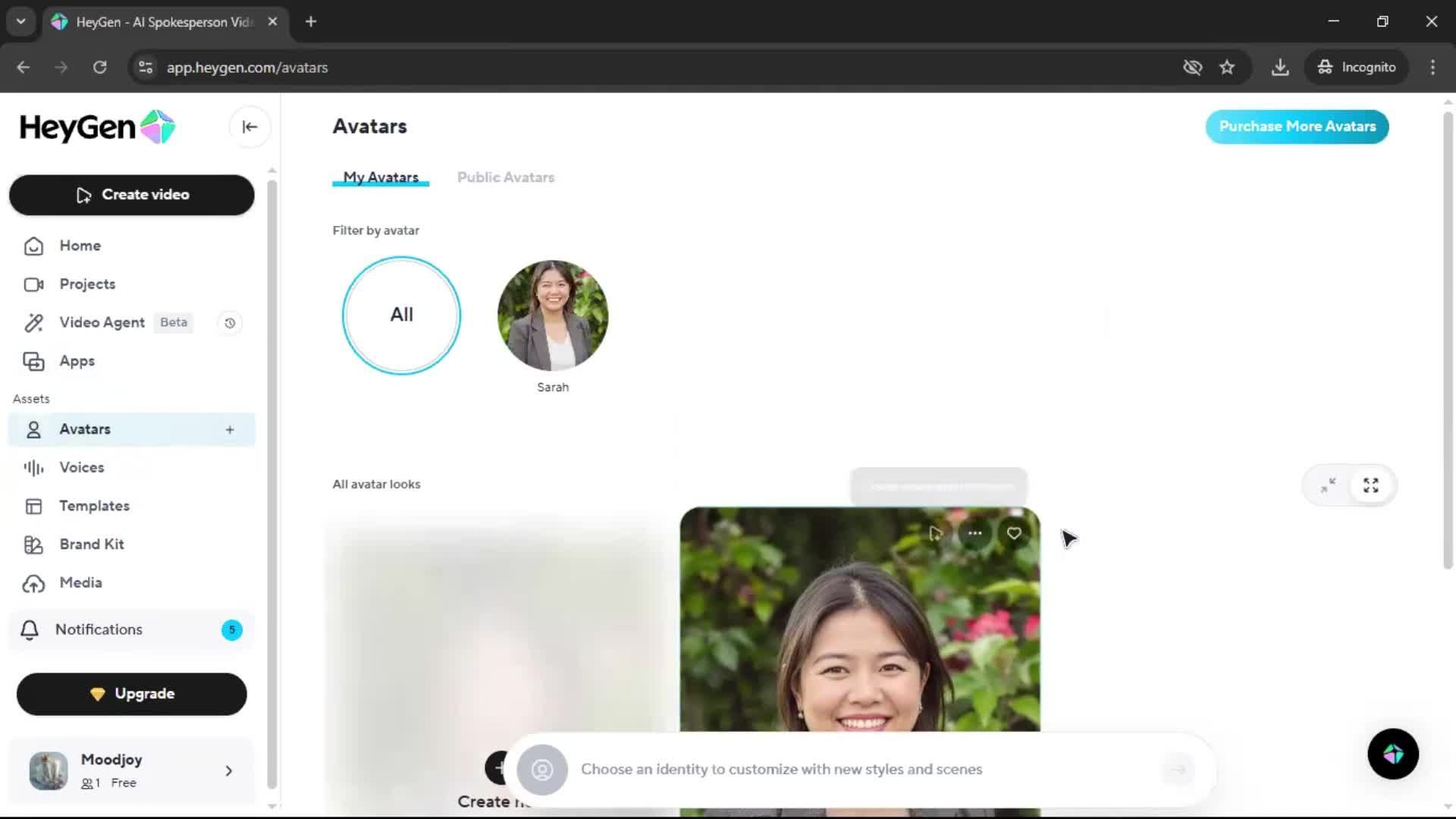Click the Upgrade button
This screenshot has width=1456, height=819.
pyautogui.click(x=132, y=694)
